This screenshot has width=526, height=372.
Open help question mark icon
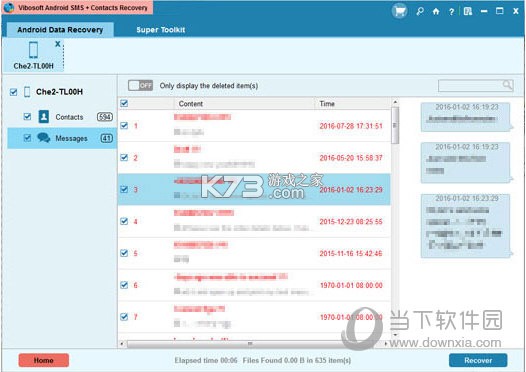coord(452,12)
